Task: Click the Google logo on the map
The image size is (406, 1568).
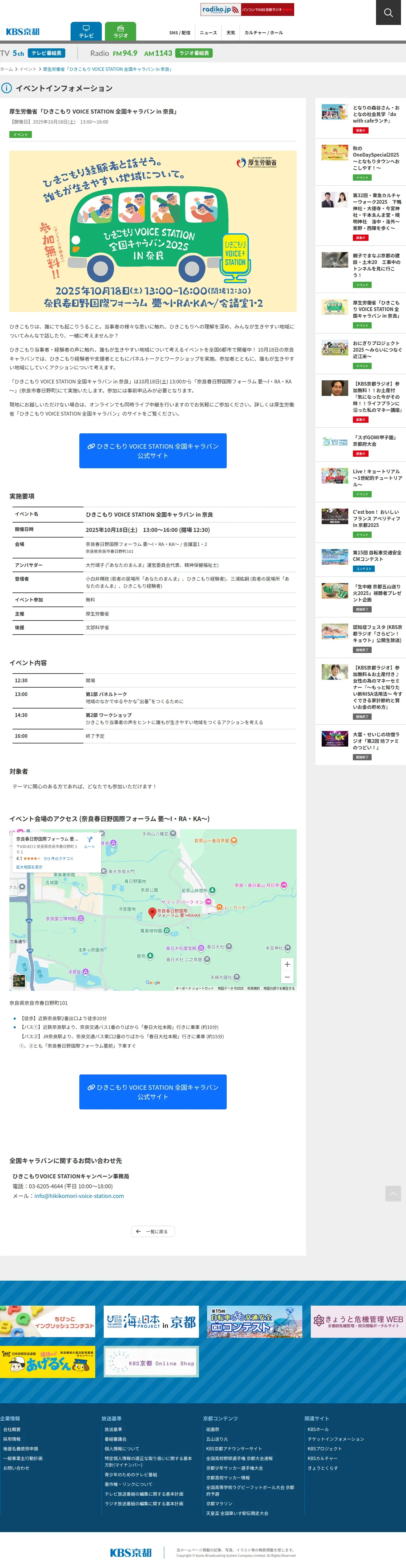Action: [x=153, y=982]
